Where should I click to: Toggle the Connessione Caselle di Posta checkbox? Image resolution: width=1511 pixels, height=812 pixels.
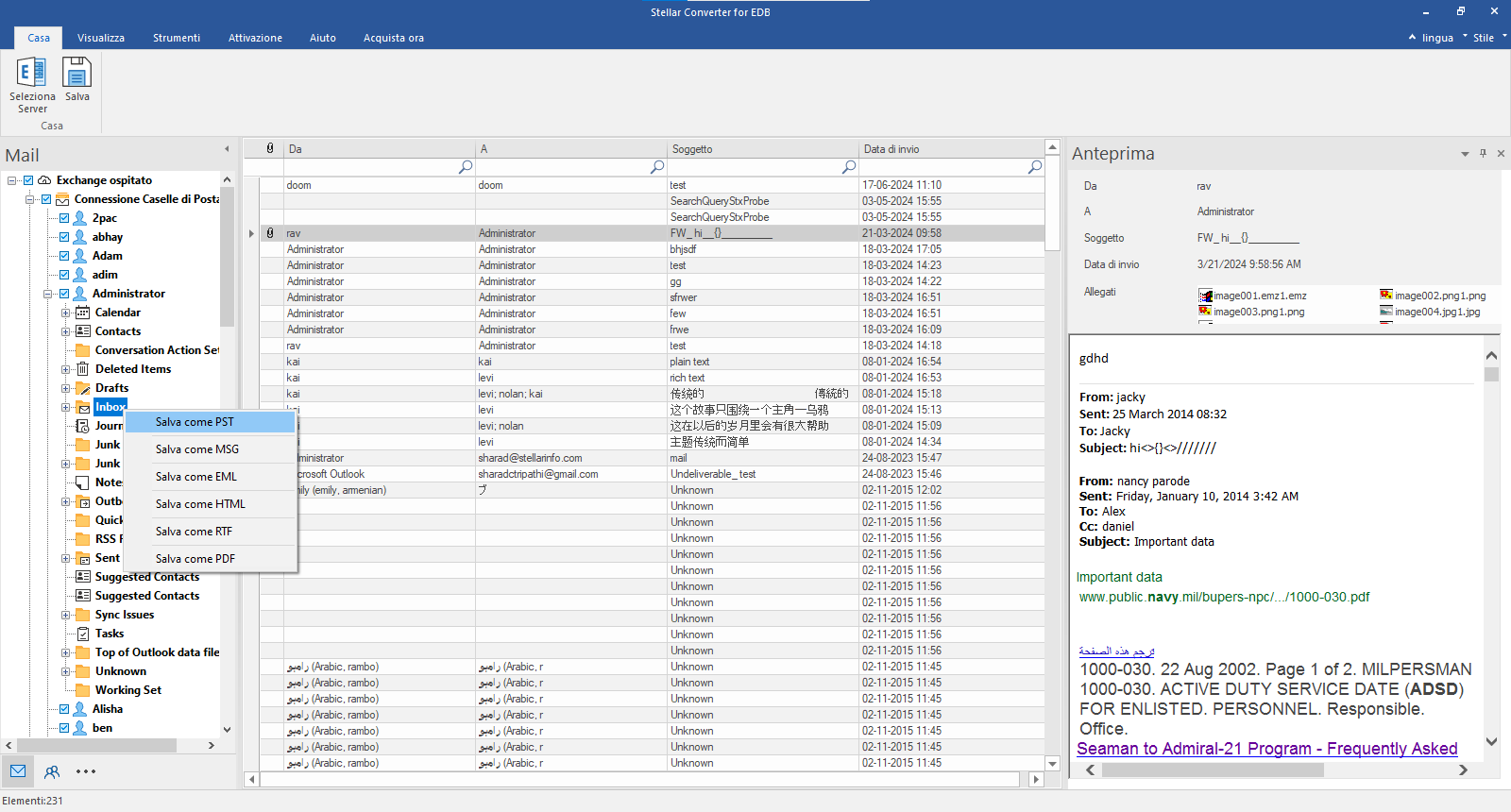click(45, 199)
